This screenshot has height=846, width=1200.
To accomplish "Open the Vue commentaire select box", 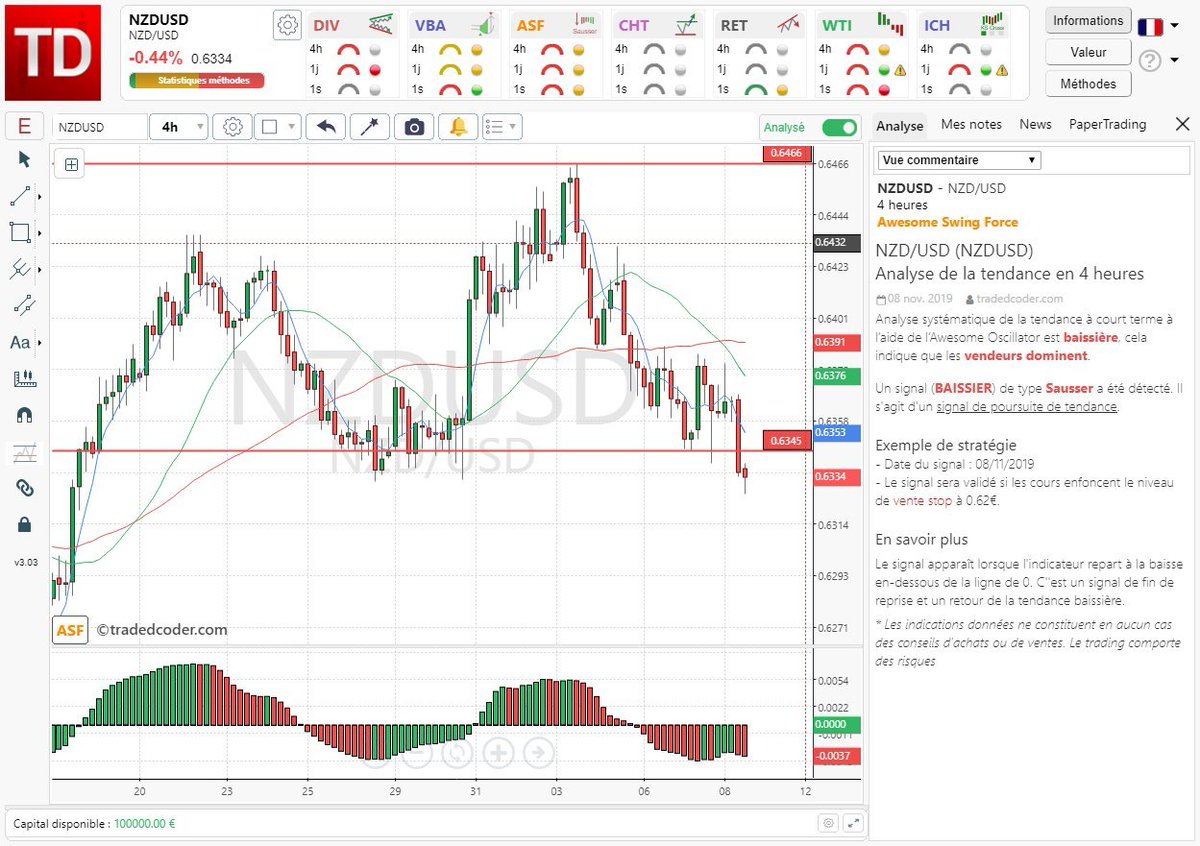I will pos(959,160).
